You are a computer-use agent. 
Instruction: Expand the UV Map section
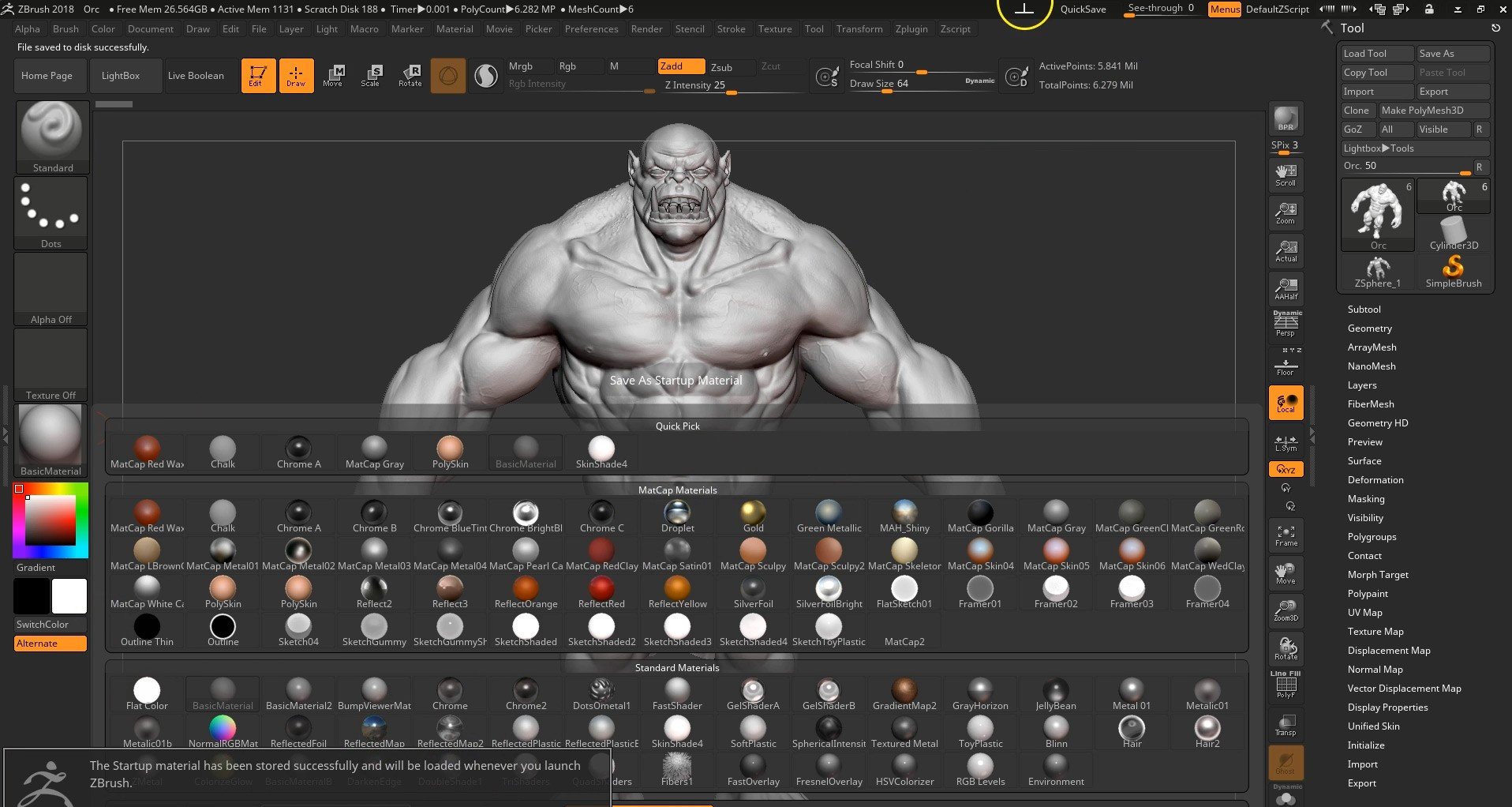(x=1364, y=613)
